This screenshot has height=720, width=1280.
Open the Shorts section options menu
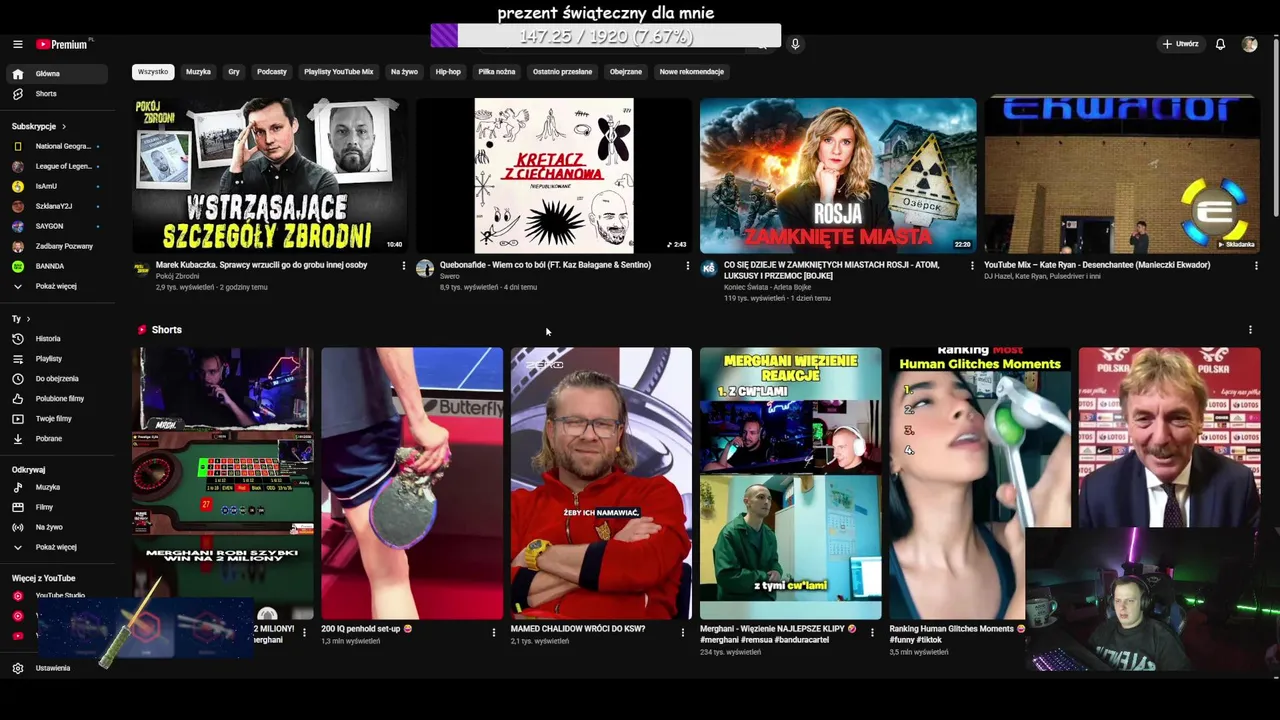1250,330
